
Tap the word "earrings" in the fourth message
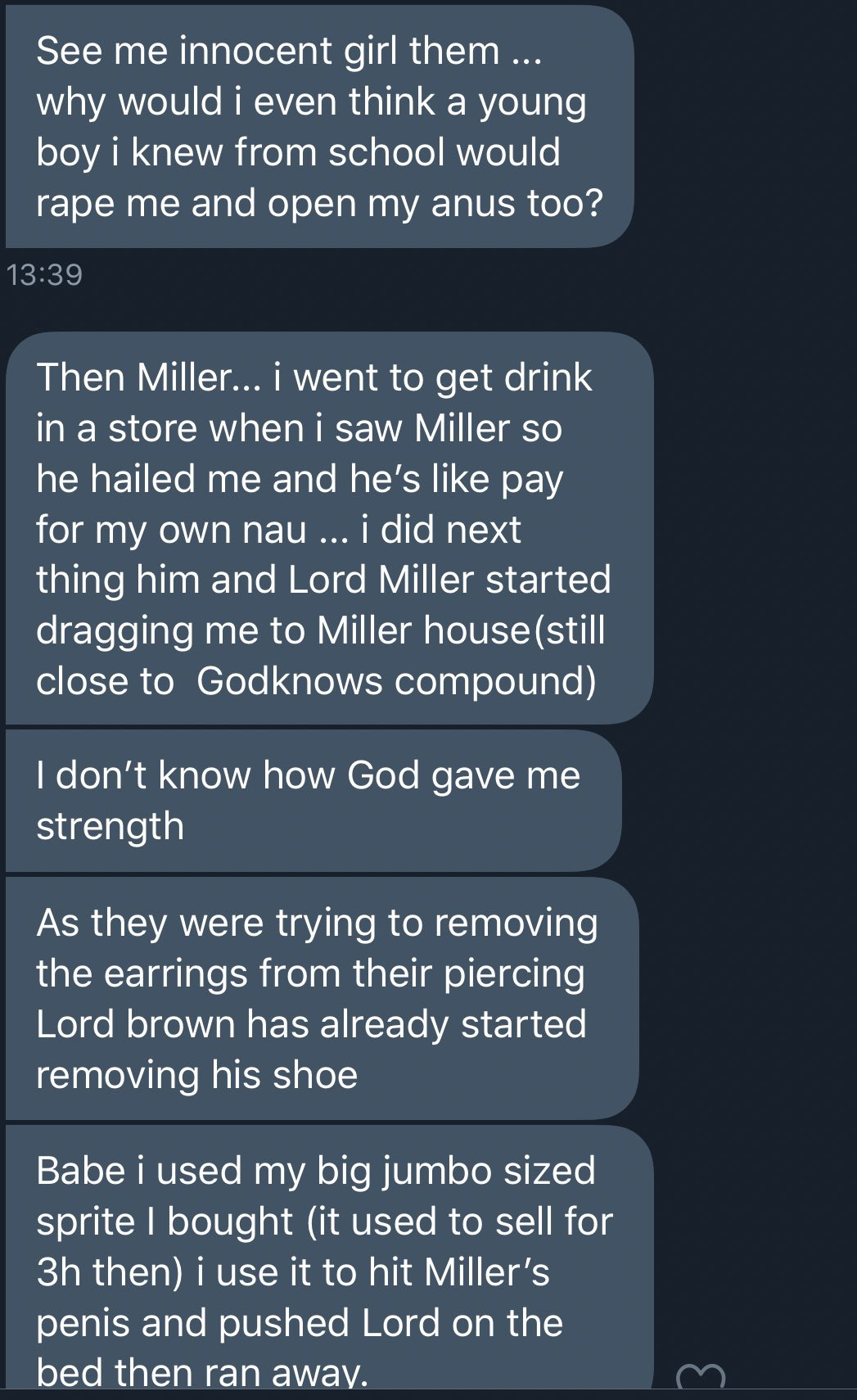click(x=175, y=974)
